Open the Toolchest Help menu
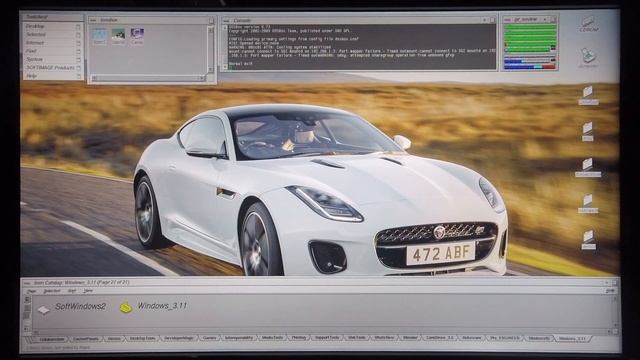 (52, 76)
